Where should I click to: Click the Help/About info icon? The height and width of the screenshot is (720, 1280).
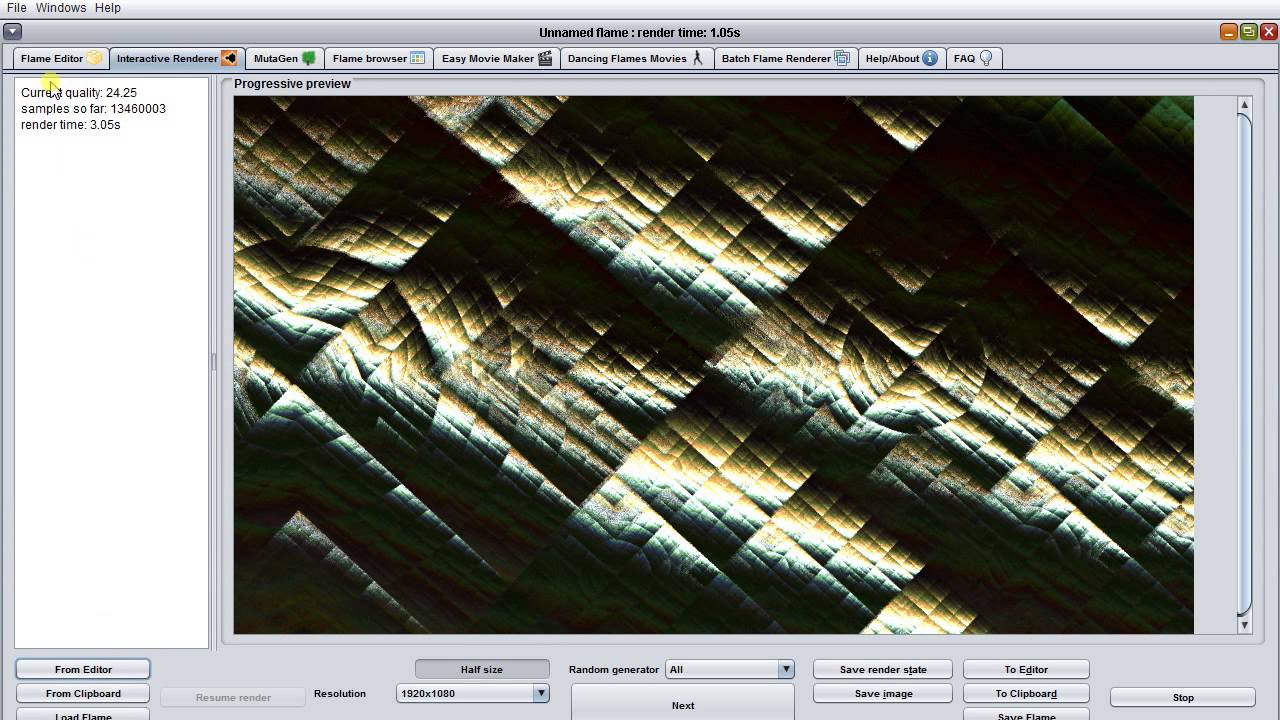point(930,58)
